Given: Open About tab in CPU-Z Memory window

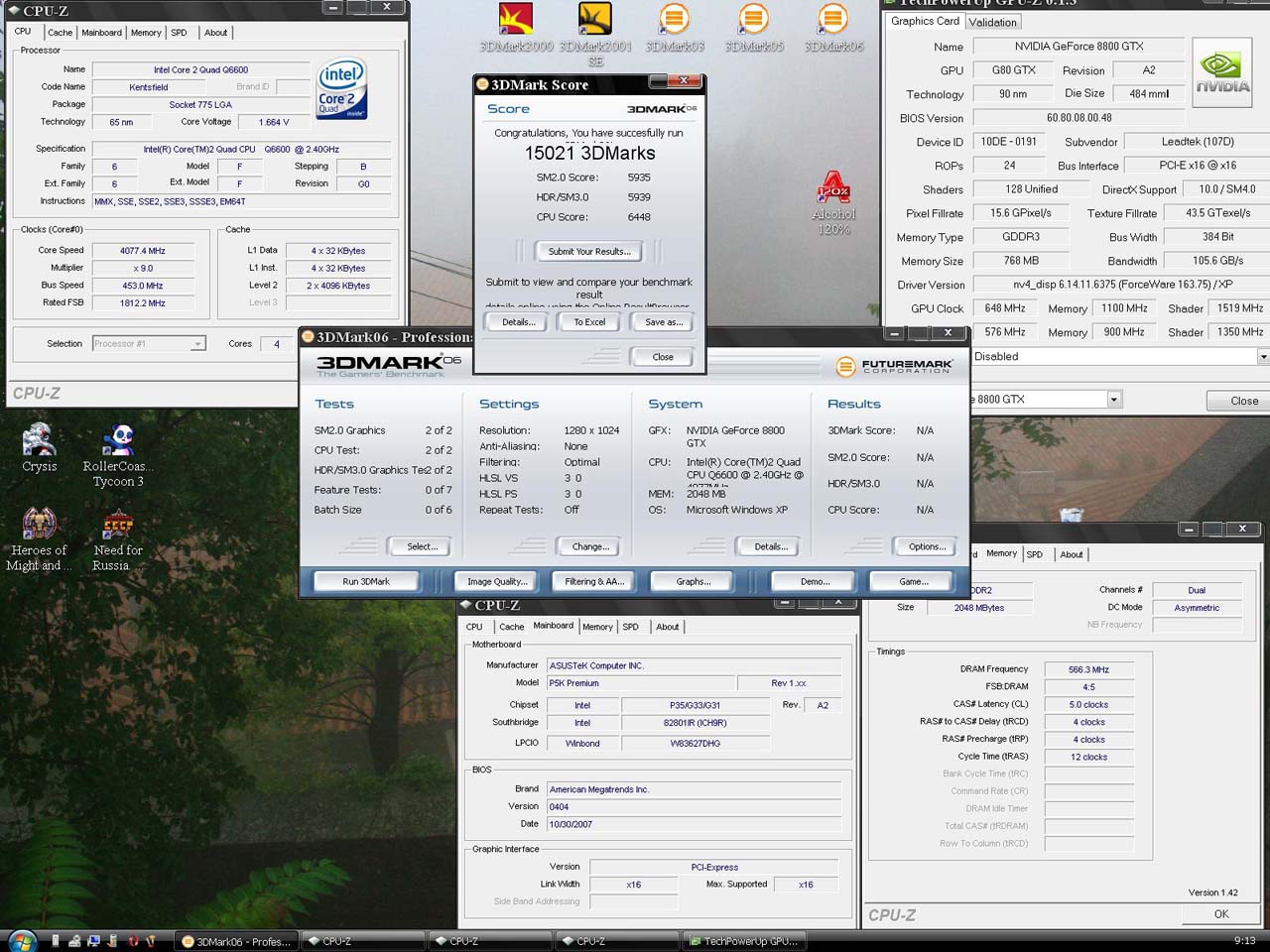Looking at the screenshot, I should coord(1072,554).
